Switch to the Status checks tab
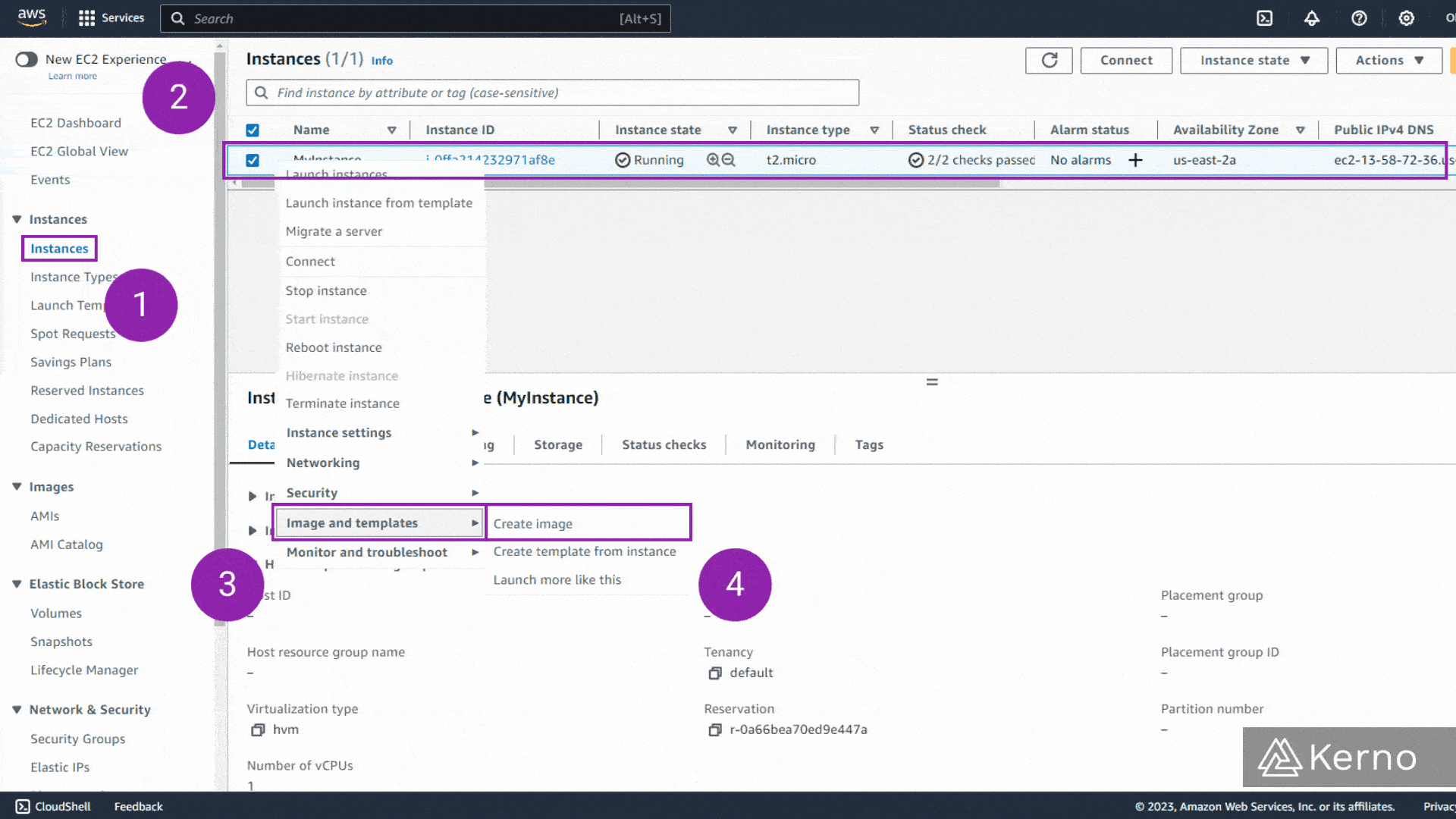The width and height of the screenshot is (1456, 819). pos(664,445)
